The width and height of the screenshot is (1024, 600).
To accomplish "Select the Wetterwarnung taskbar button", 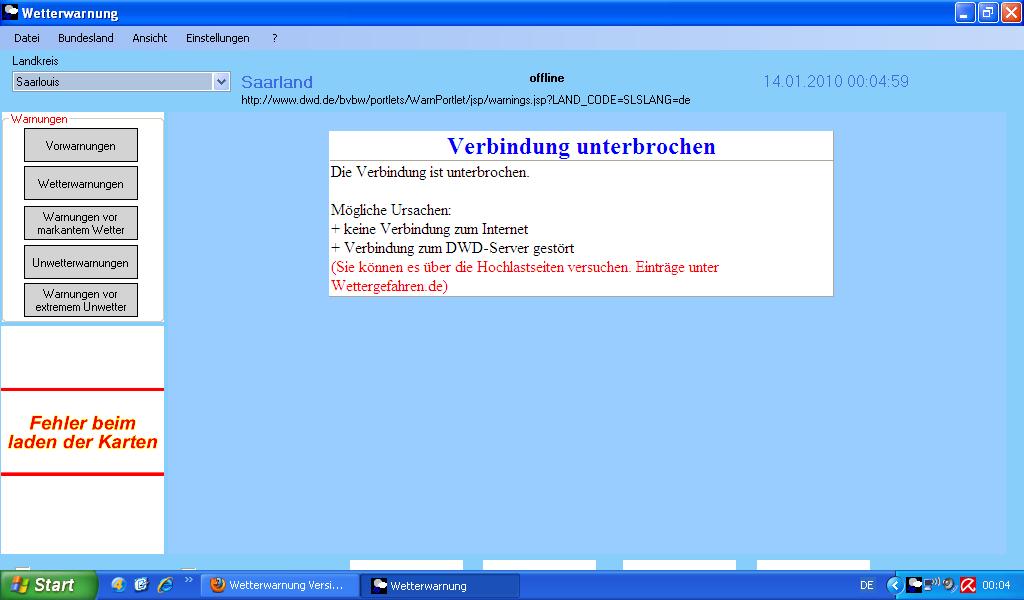I will point(441,586).
